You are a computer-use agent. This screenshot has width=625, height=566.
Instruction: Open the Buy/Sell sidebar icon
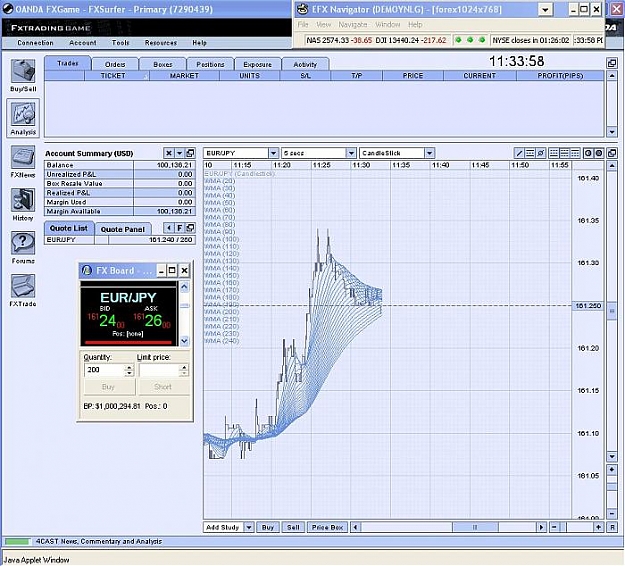coord(23,75)
